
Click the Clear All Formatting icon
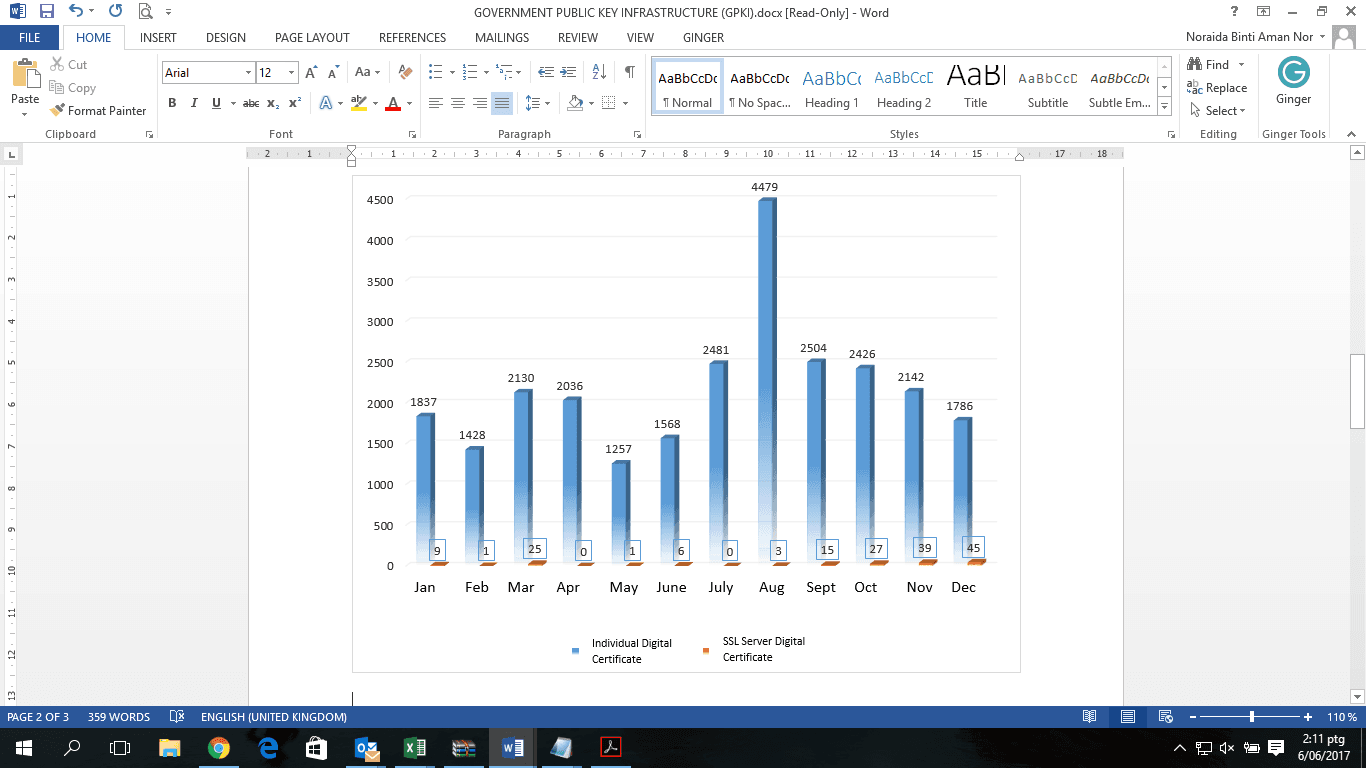click(405, 72)
